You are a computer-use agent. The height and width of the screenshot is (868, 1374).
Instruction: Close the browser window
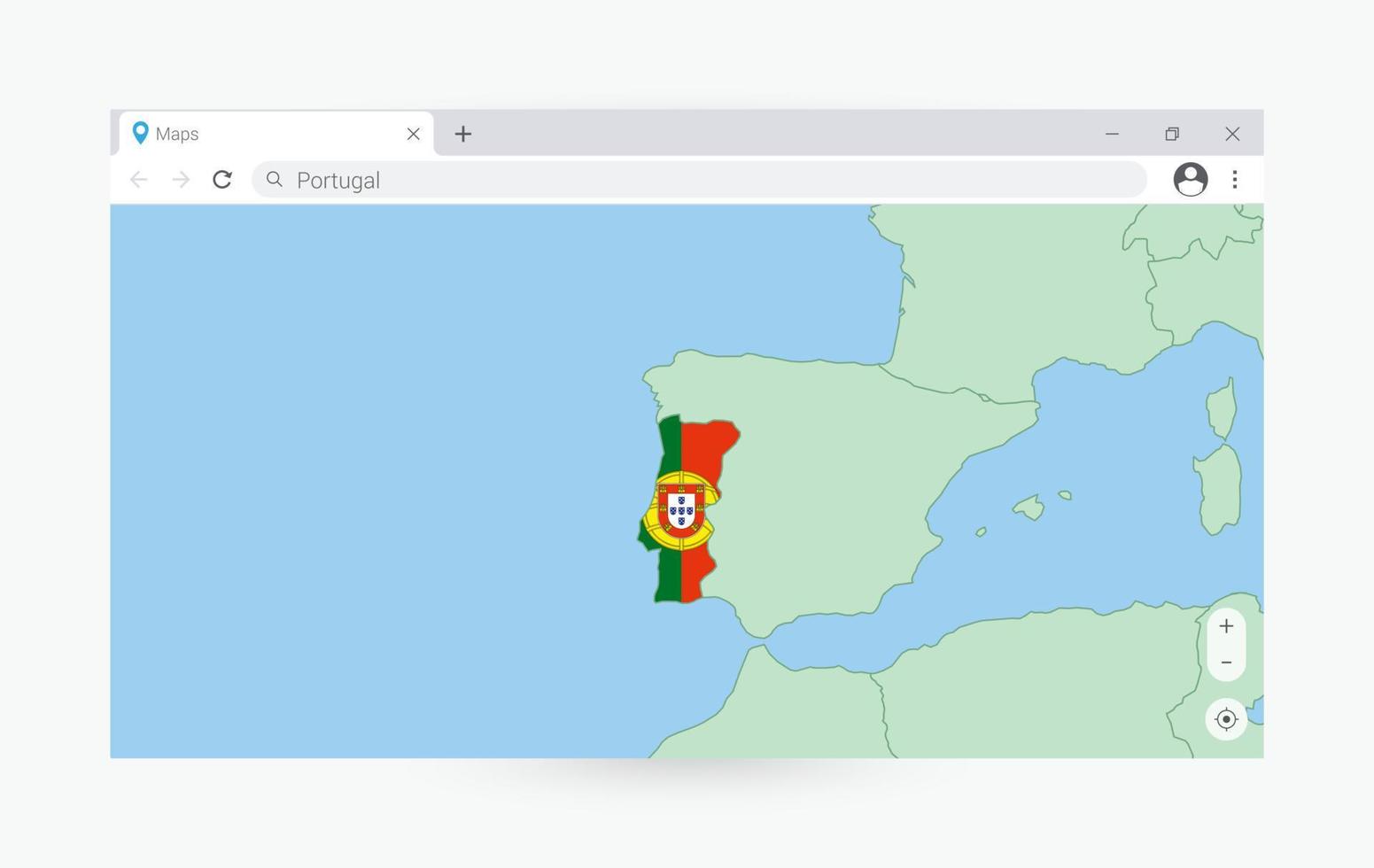coord(1232,134)
